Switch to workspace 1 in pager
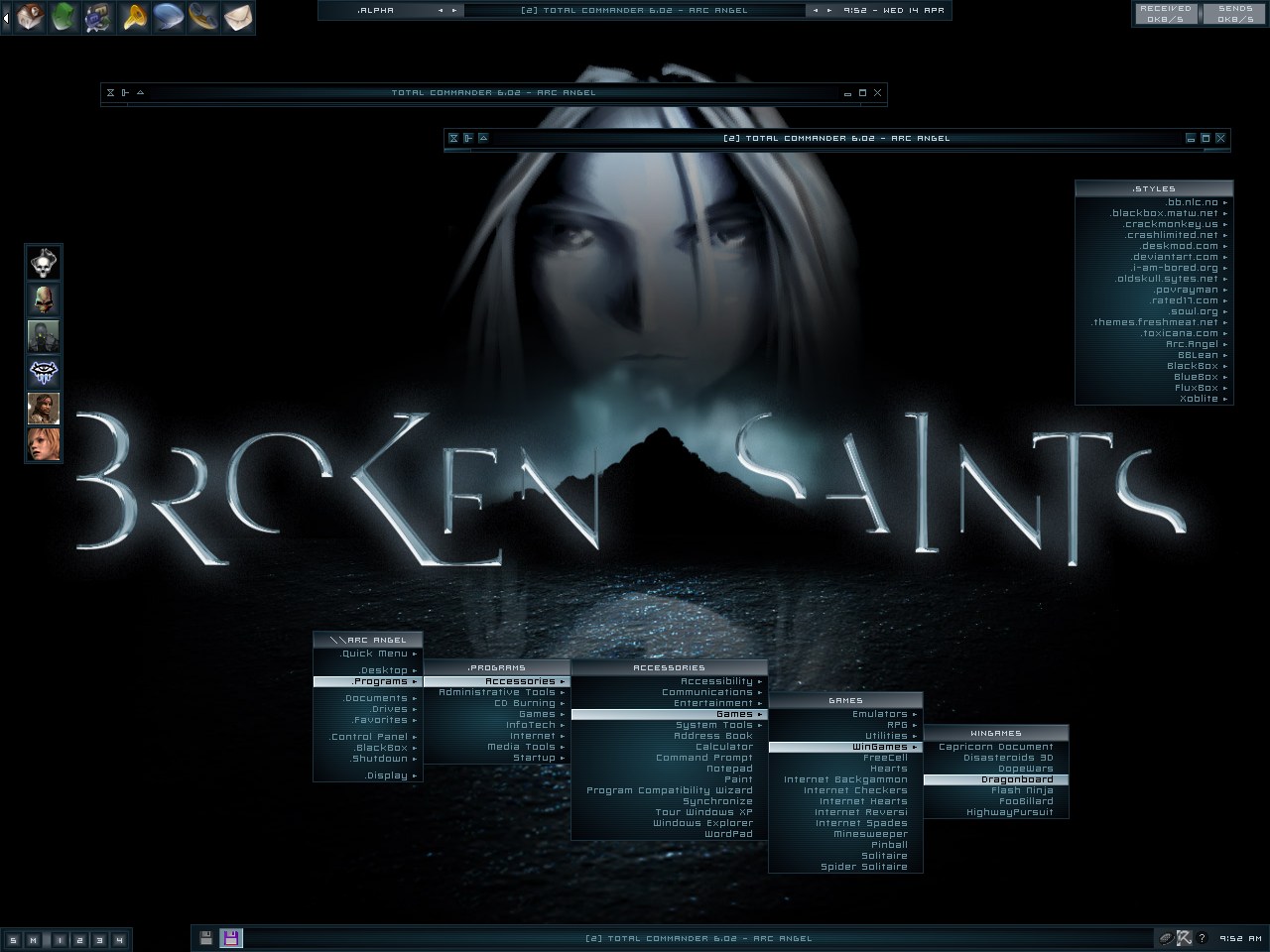The image size is (1270, 952). [61, 940]
